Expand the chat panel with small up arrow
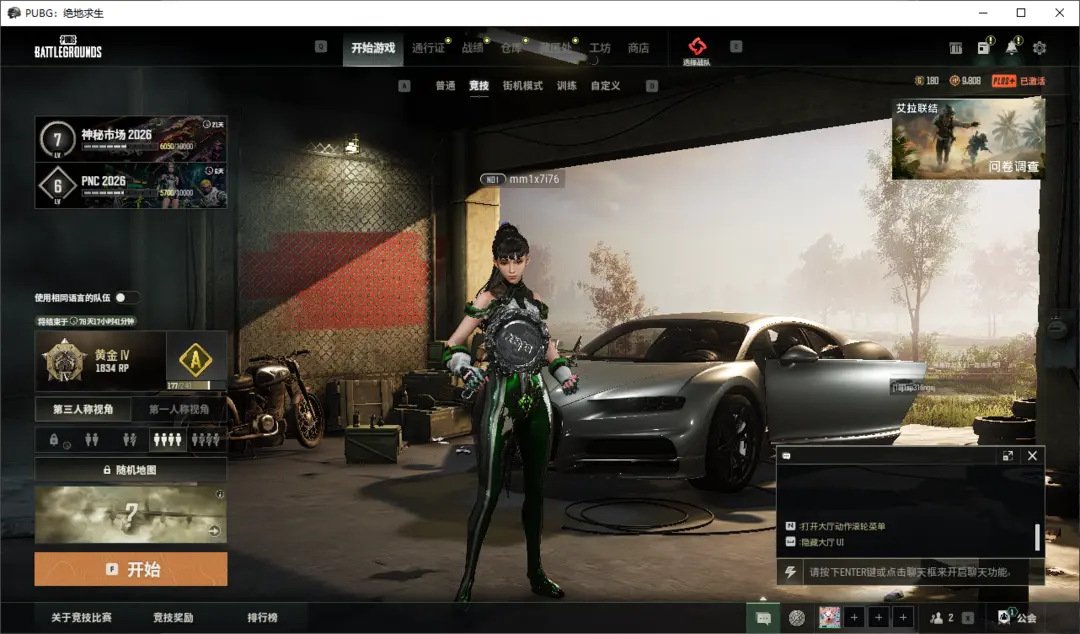 763,598
